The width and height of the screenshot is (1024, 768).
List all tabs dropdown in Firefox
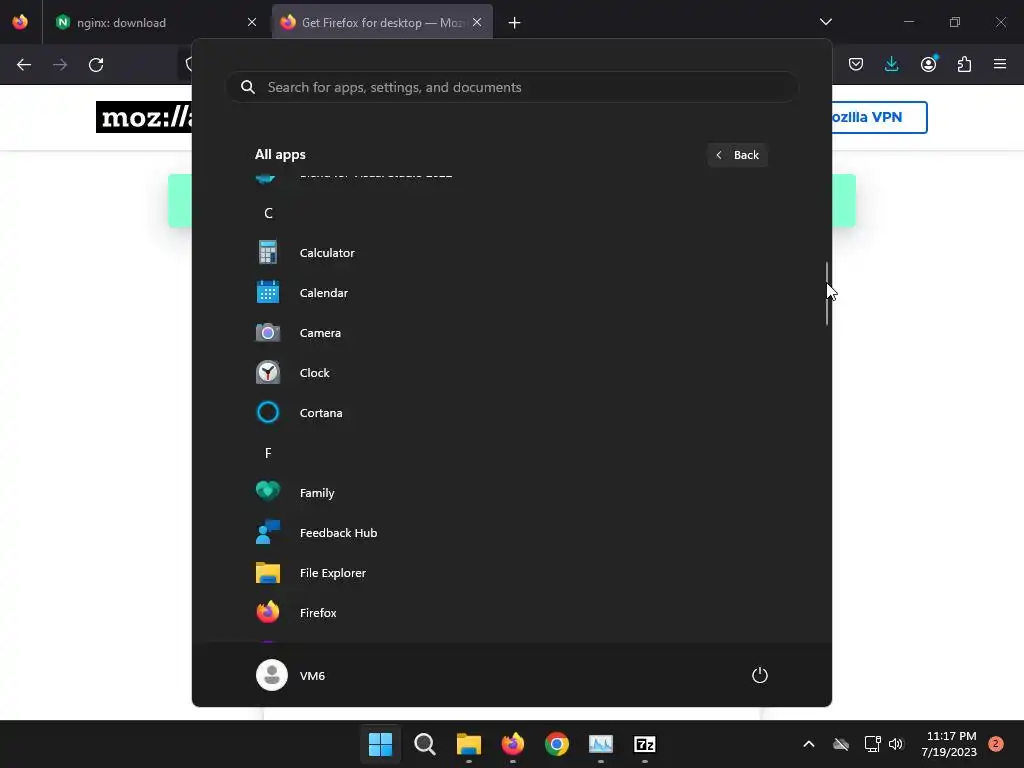pyautogui.click(x=825, y=22)
